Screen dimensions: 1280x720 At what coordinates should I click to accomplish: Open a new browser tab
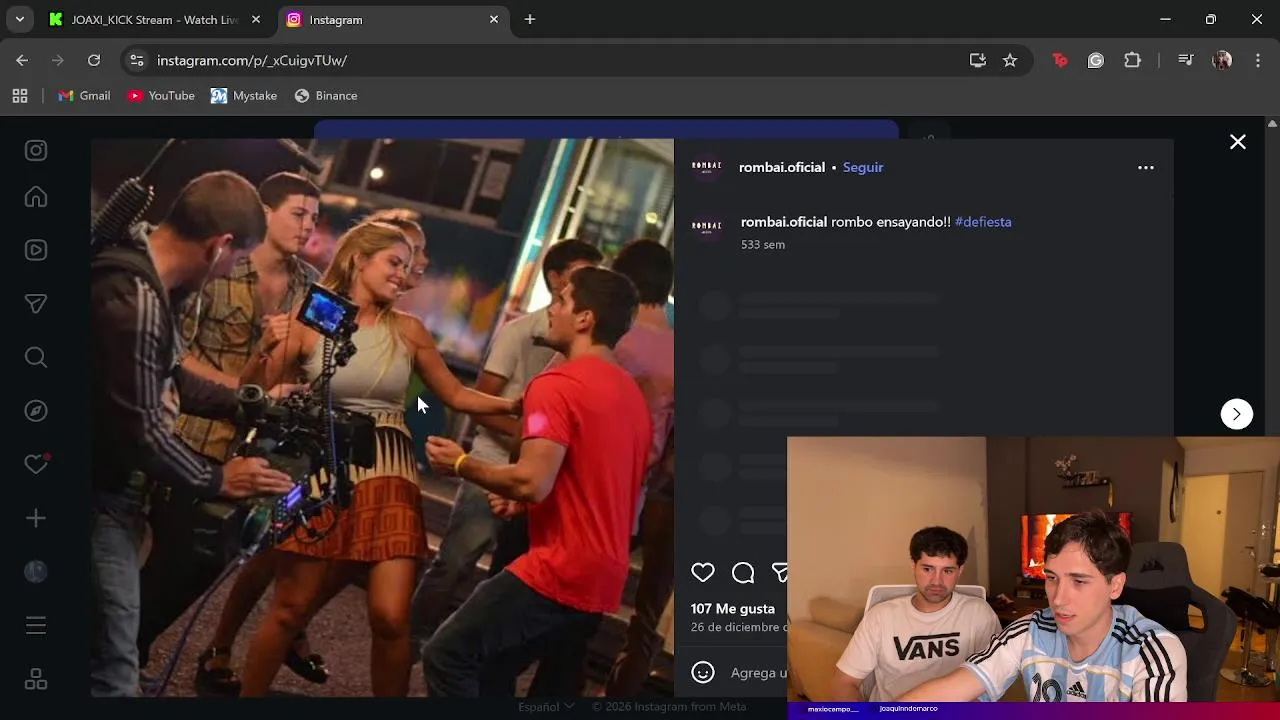click(530, 19)
